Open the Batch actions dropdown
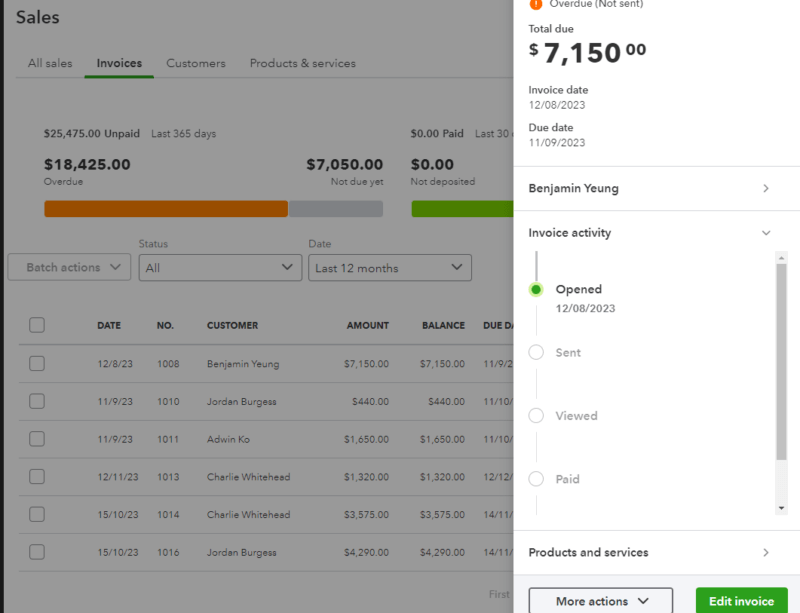 pos(68,267)
